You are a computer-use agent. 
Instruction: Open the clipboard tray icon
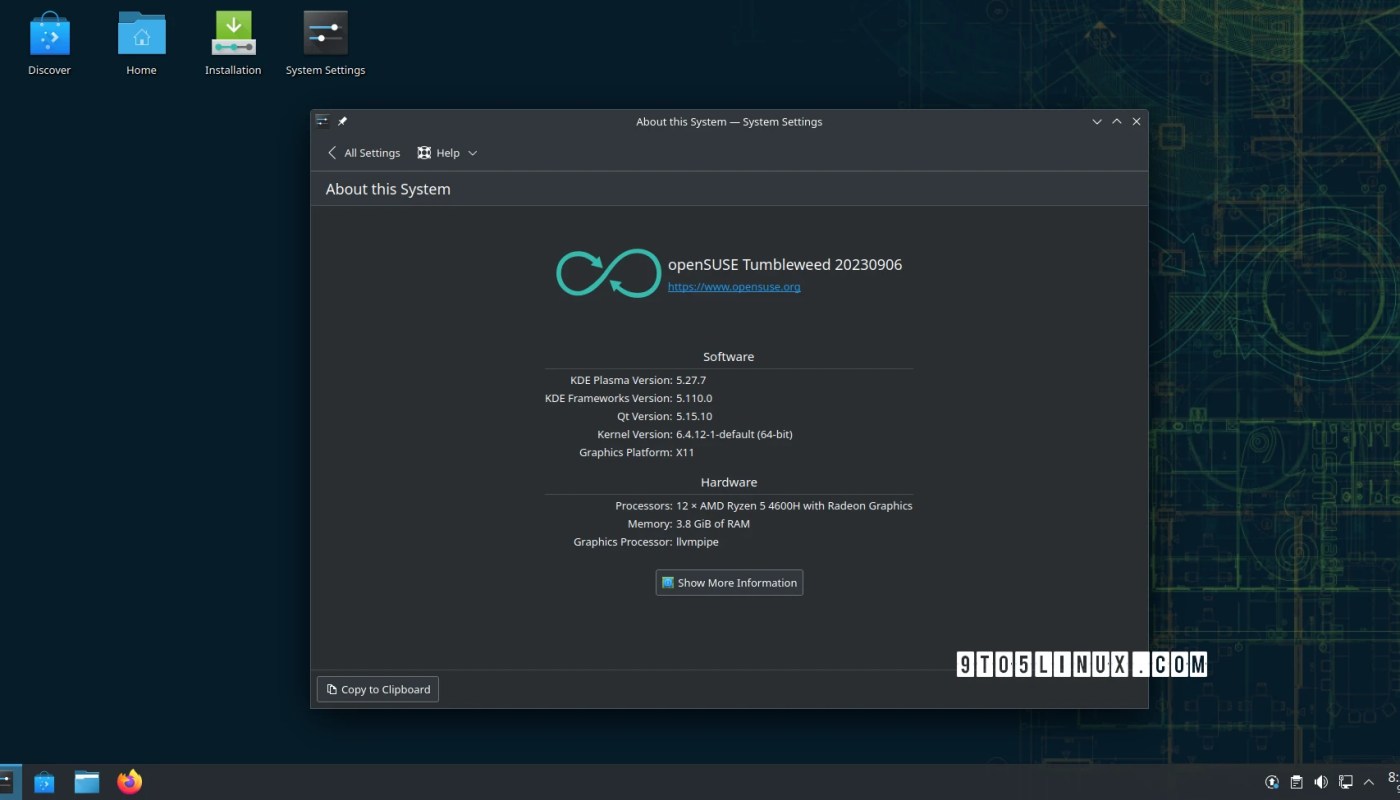[x=1296, y=782]
